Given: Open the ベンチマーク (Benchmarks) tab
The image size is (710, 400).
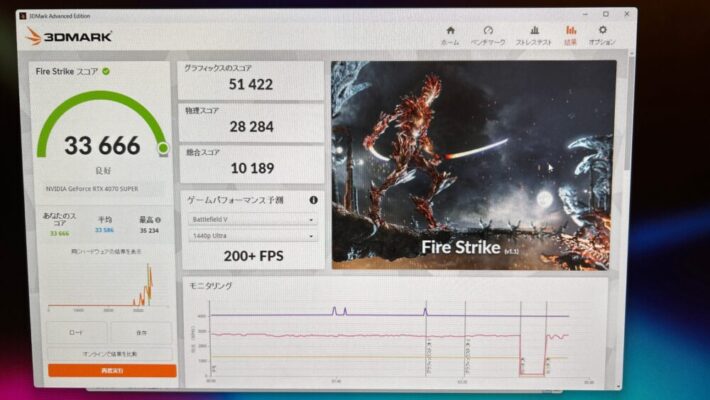Looking at the screenshot, I should (x=488, y=36).
